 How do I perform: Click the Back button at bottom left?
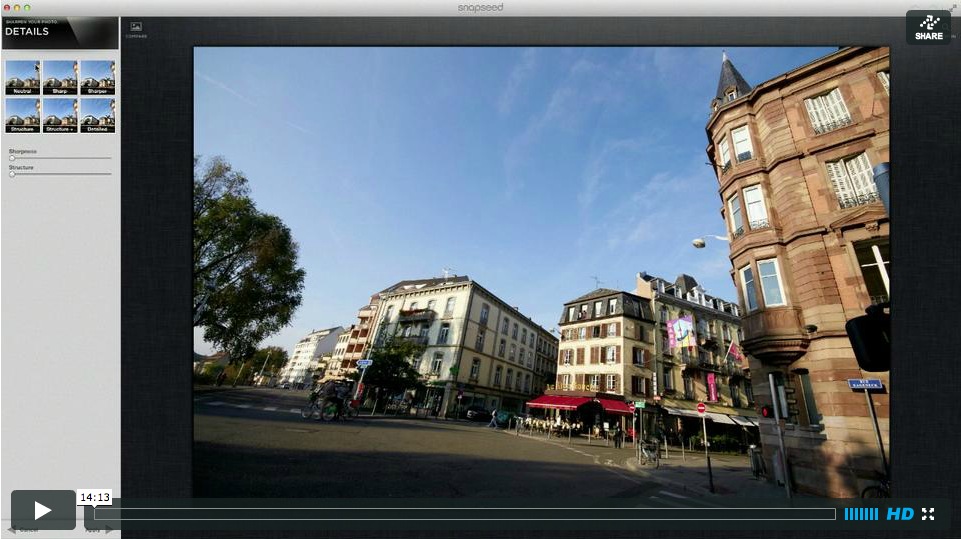point(22,530)
